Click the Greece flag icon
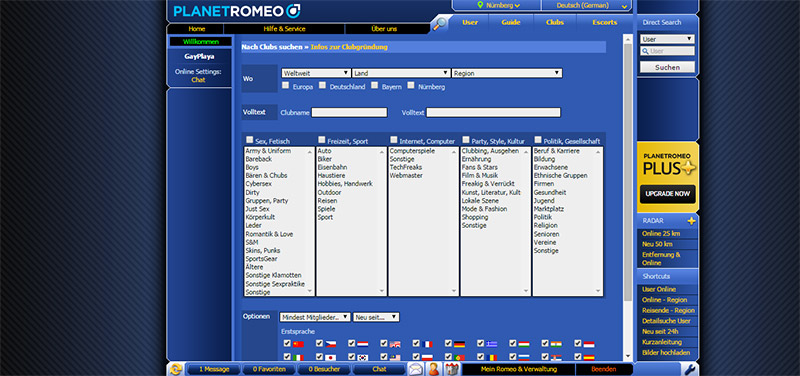800x376 pixels. coord(492,344)
